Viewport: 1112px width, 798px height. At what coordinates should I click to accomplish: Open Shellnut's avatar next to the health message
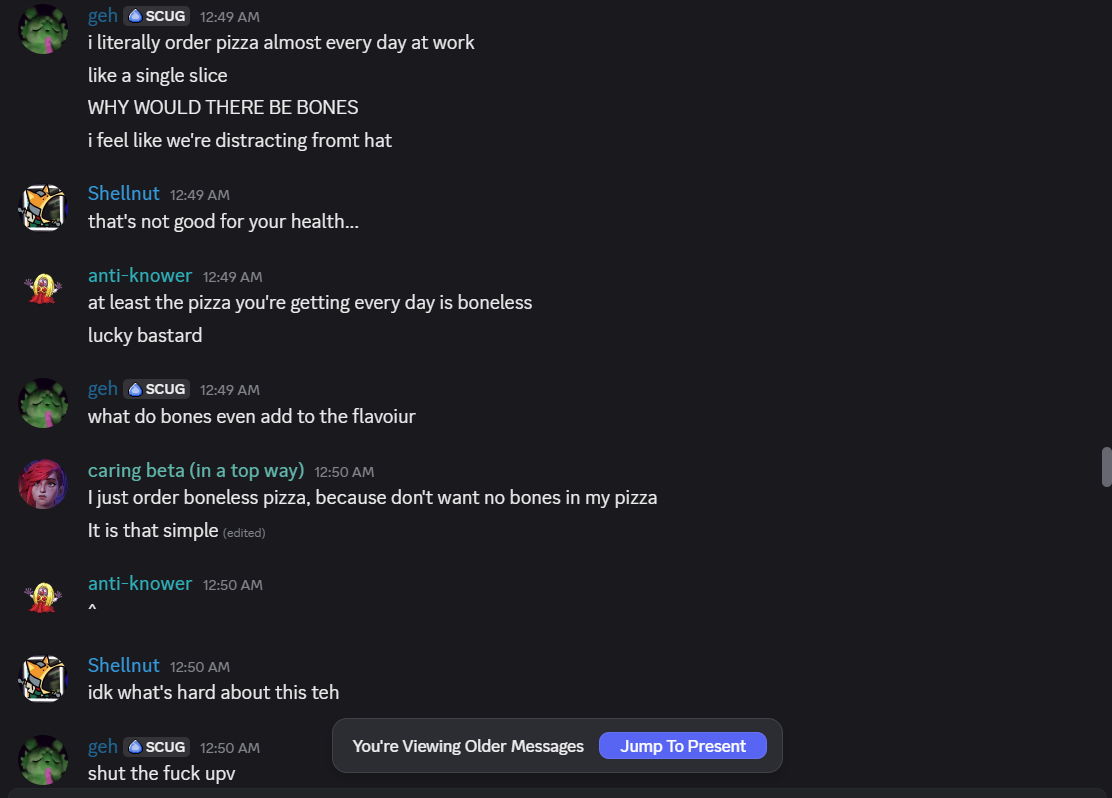click(x=43, y=207)
